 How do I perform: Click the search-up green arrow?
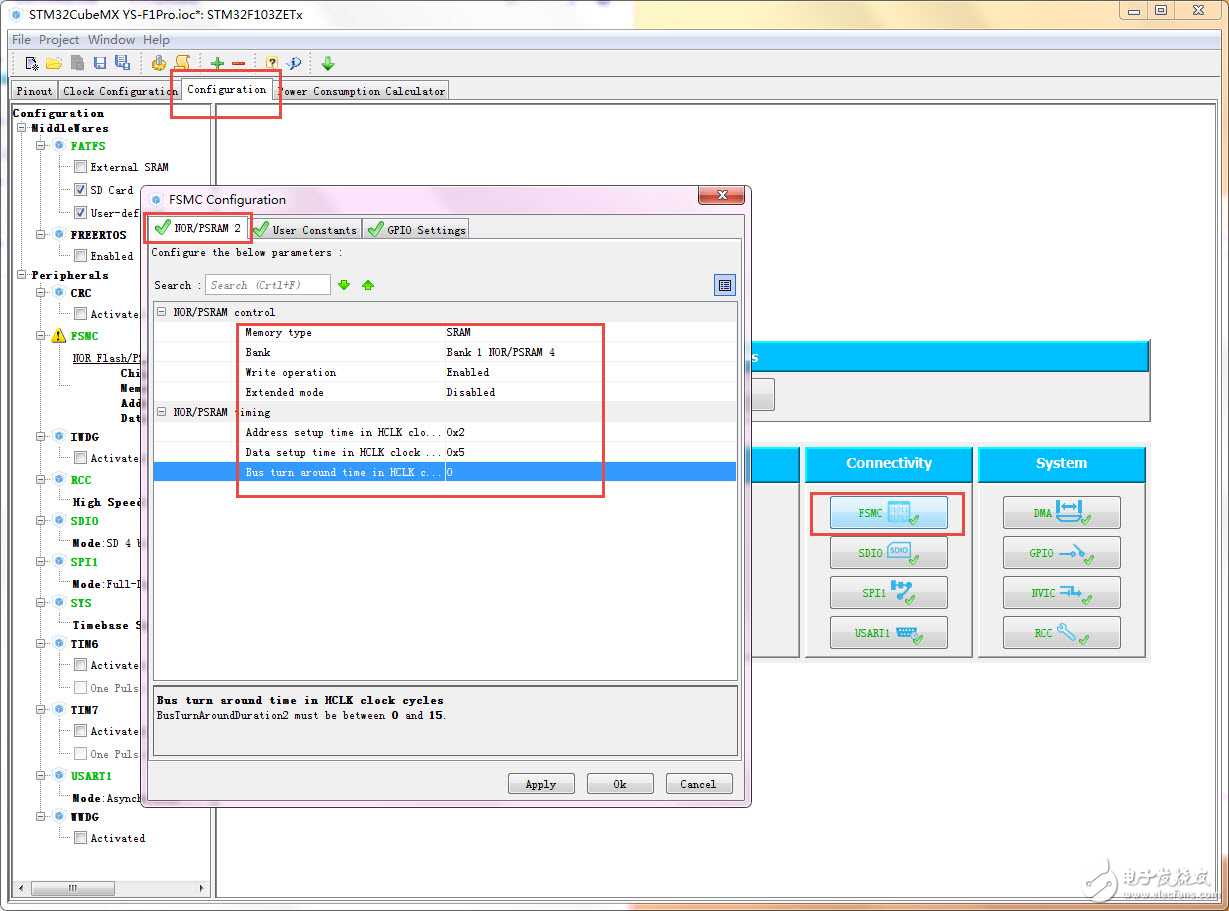[x=368, y=285]
